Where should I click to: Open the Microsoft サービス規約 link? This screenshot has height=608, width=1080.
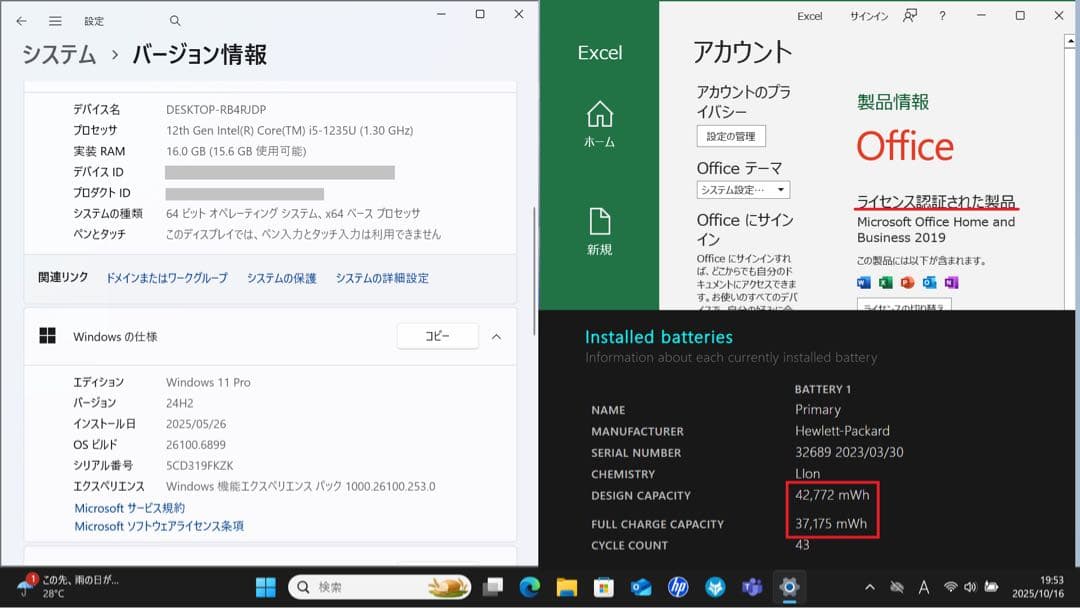click(x=131, y=507)
